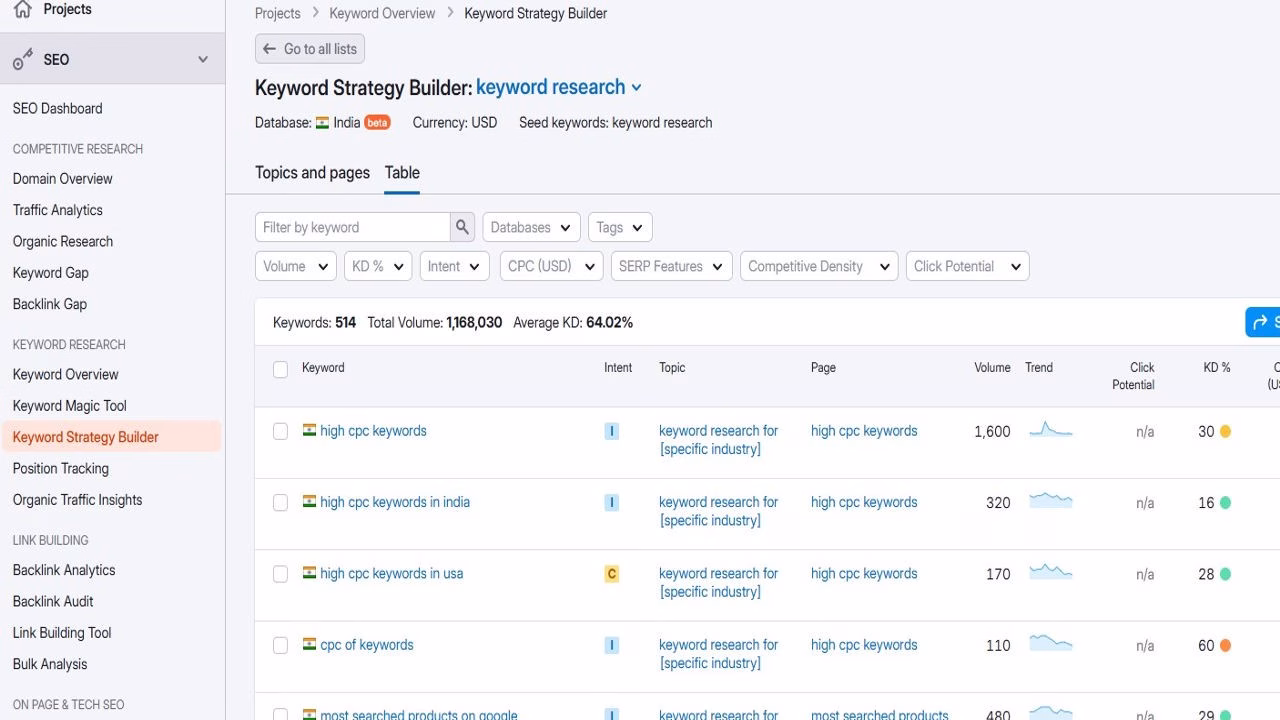Open the Volume filter dropdown
This screenshot has width=1280, height=720.
(295, 266)
